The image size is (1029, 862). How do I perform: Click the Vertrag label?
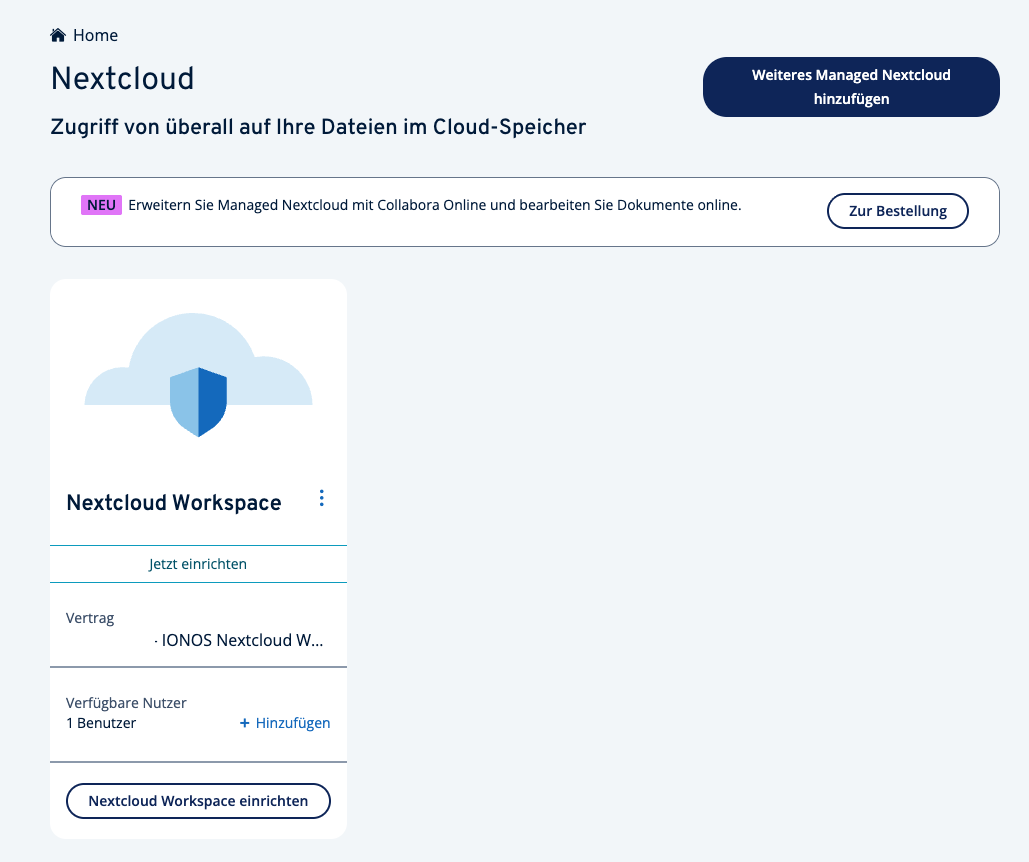click(x=90, y=618)
